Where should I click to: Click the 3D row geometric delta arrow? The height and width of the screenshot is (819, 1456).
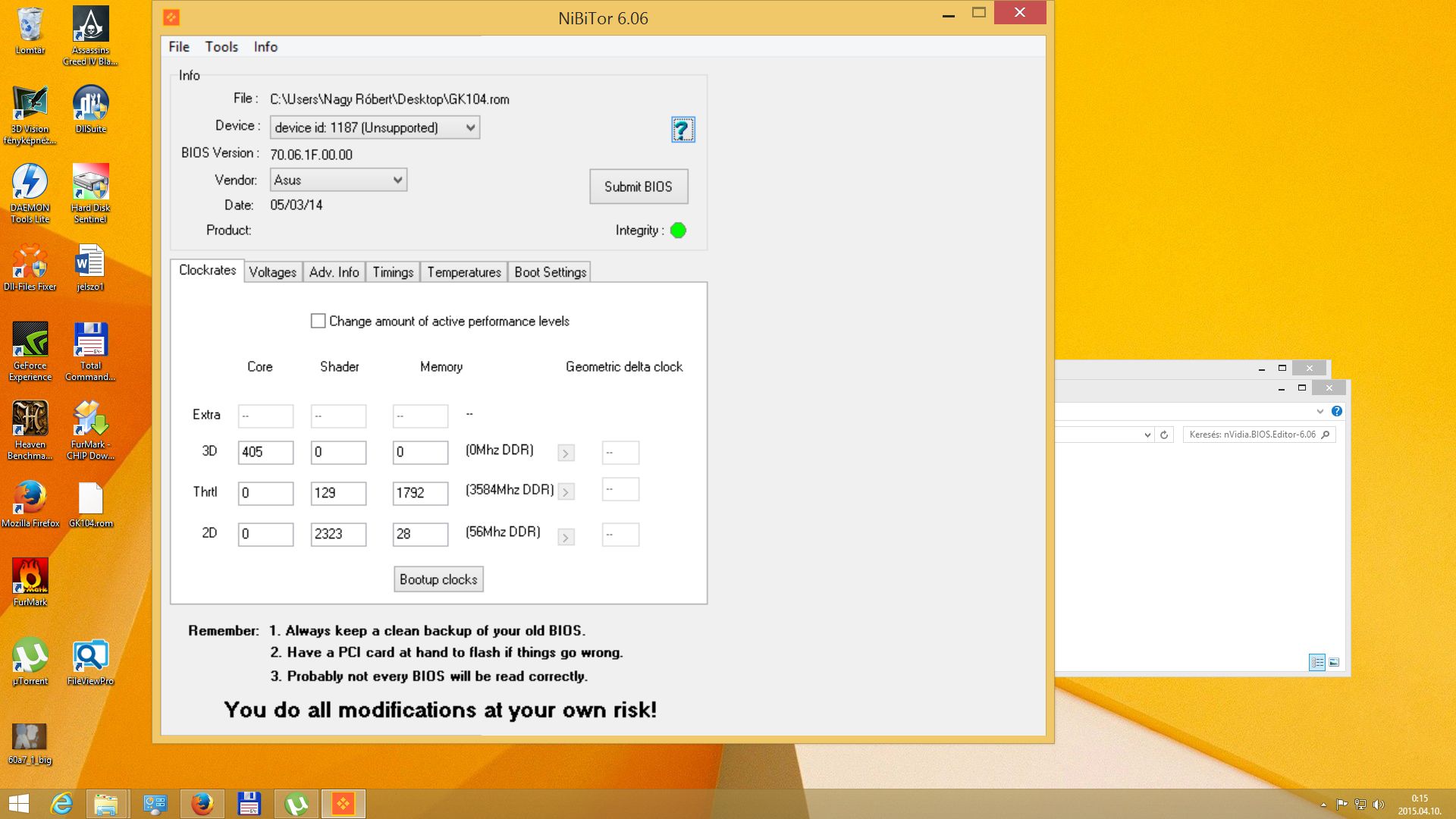566,453
